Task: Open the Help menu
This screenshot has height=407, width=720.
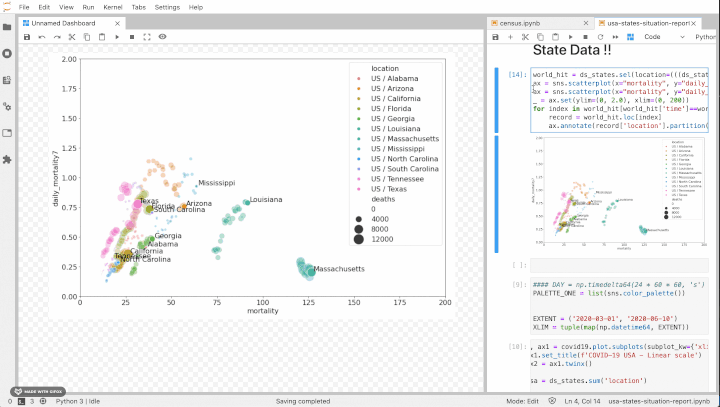Action: tap(196, 7)
